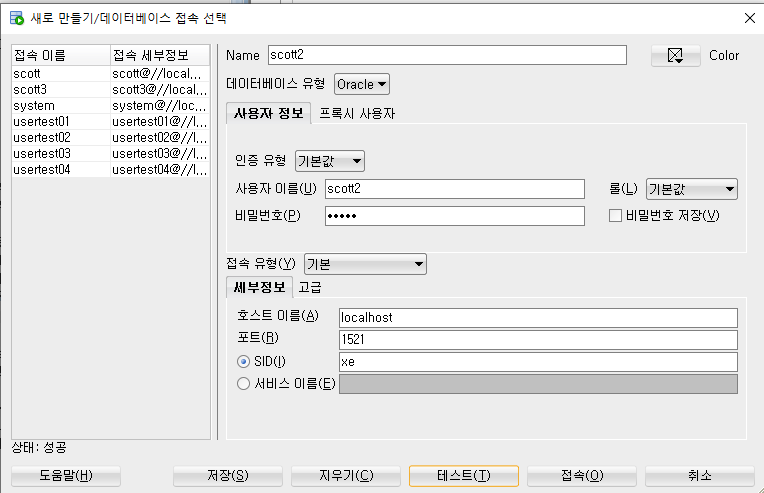Click the 지우기 button
This screenshot has height=493, width=764.
346,475
